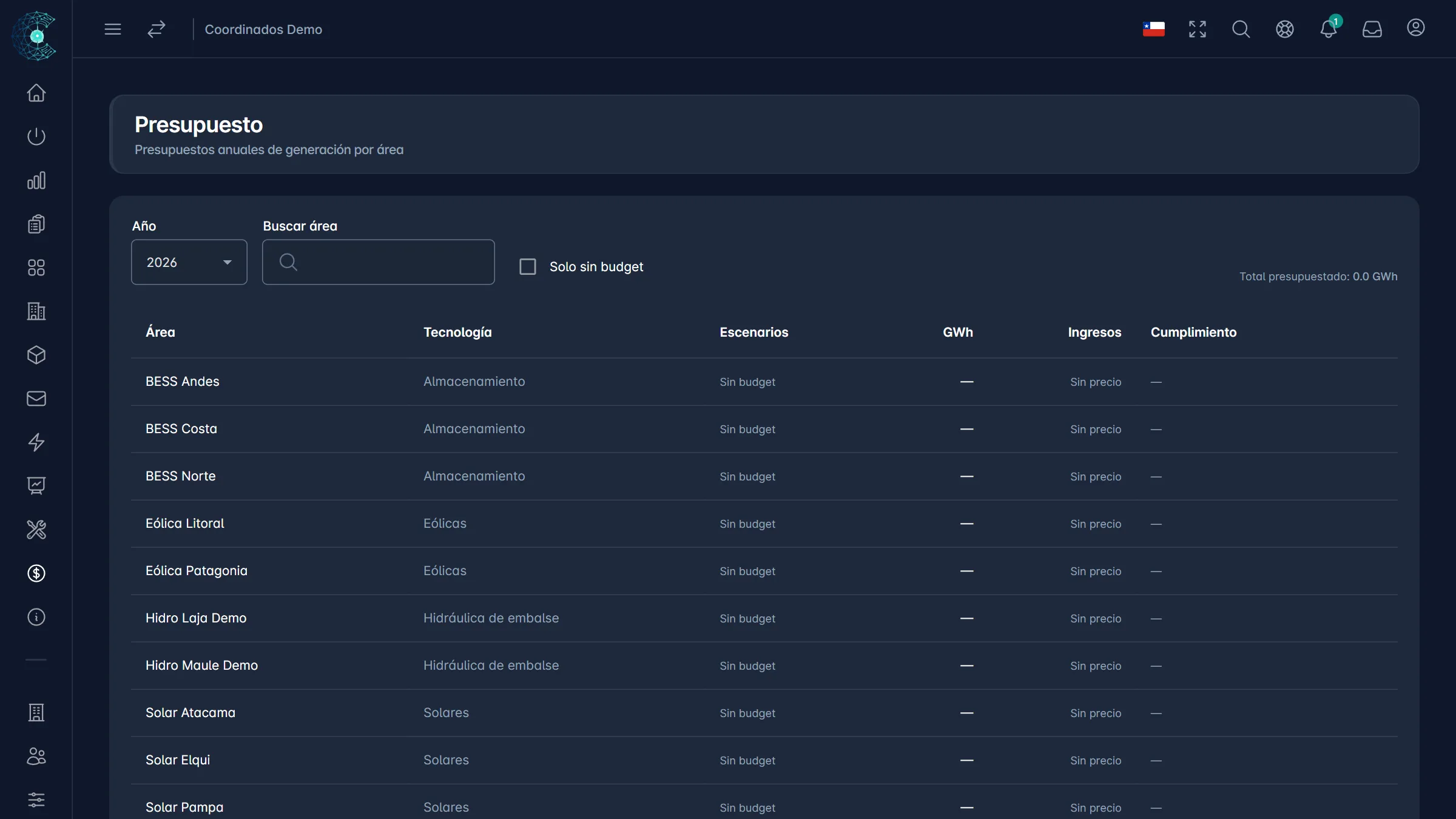Image resolution: width=1456 pixels, height=819 pixels.
Task: Click the Tecnología column header
Action: 457,332
